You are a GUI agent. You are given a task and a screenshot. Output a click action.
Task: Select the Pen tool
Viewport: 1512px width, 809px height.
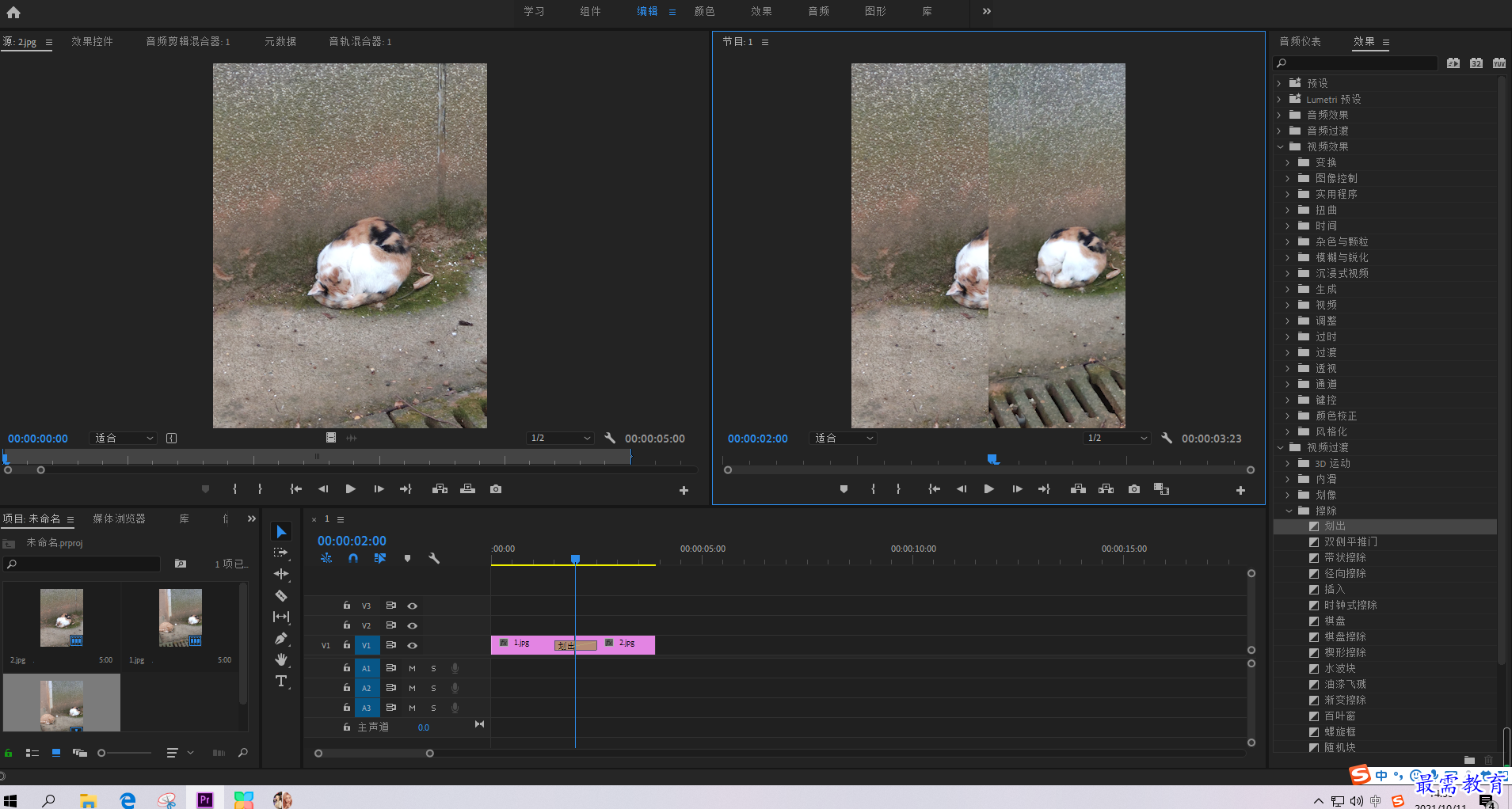coord(281,638)
